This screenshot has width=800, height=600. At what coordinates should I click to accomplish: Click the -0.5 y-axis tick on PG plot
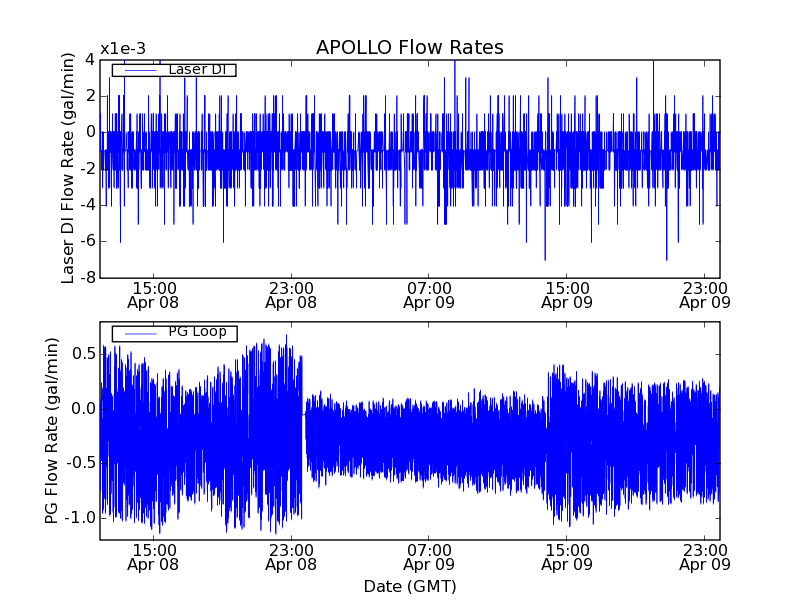coord(81,463)
